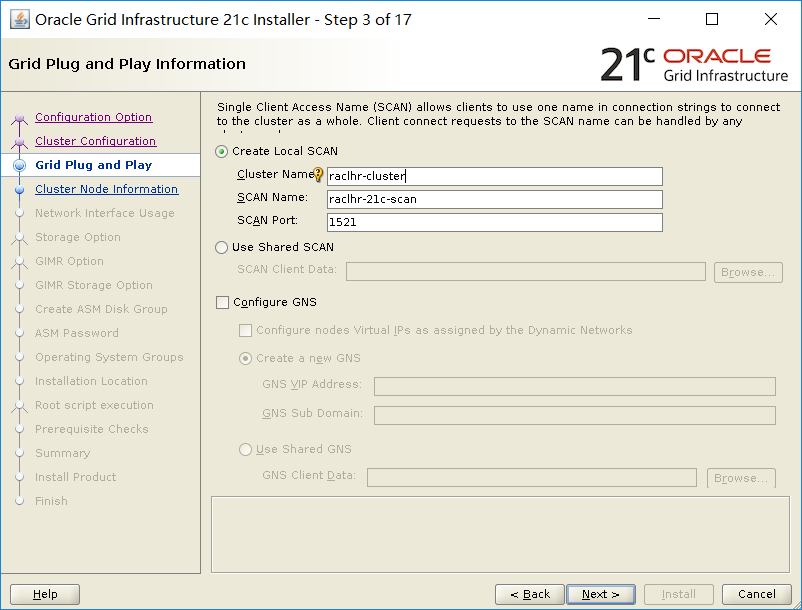802x610 pixels.
Task: Tick Configure nodes Virtual IPs checkbox
Action: [x=246, y=330]
